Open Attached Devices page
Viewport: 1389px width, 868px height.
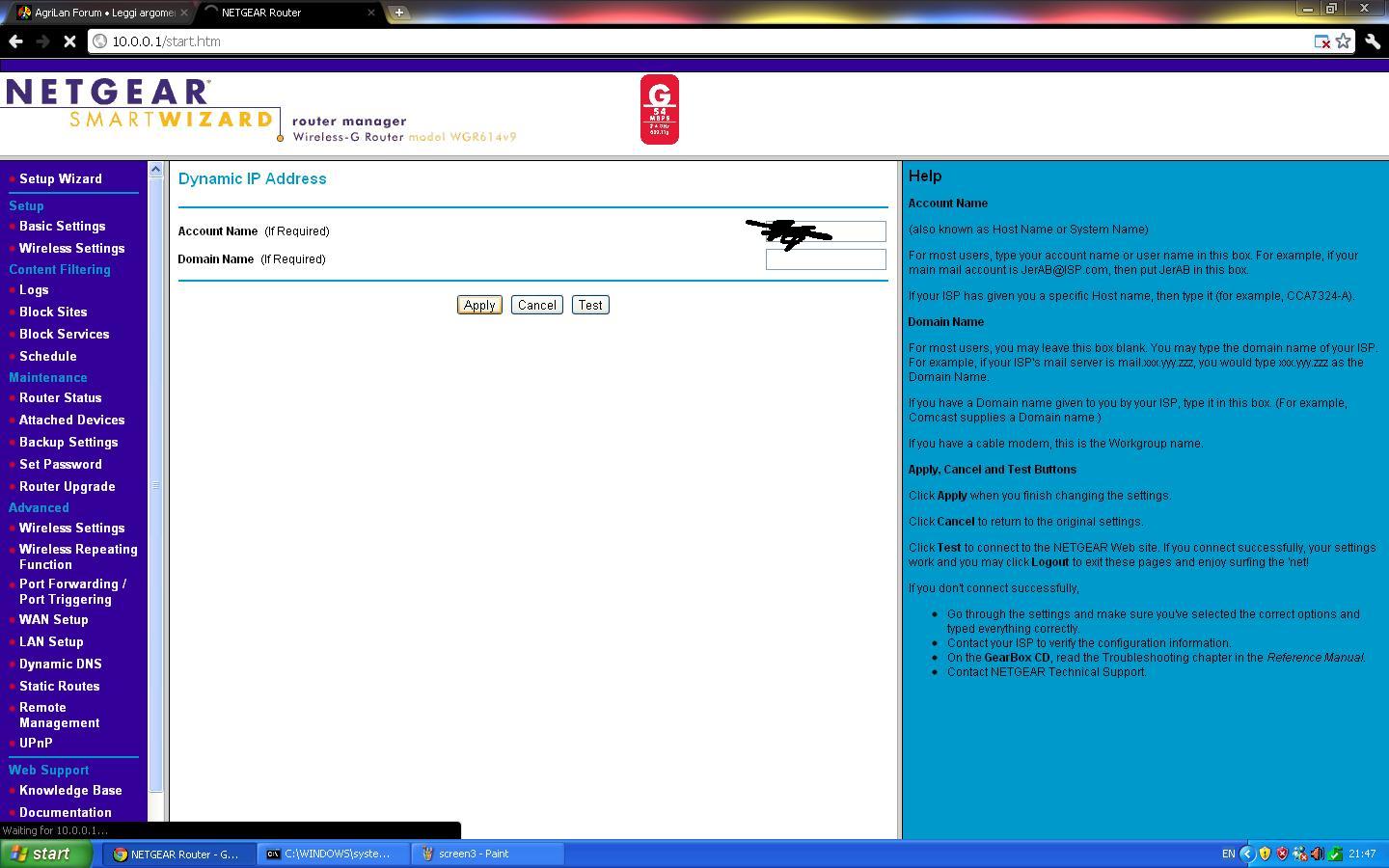71,420
